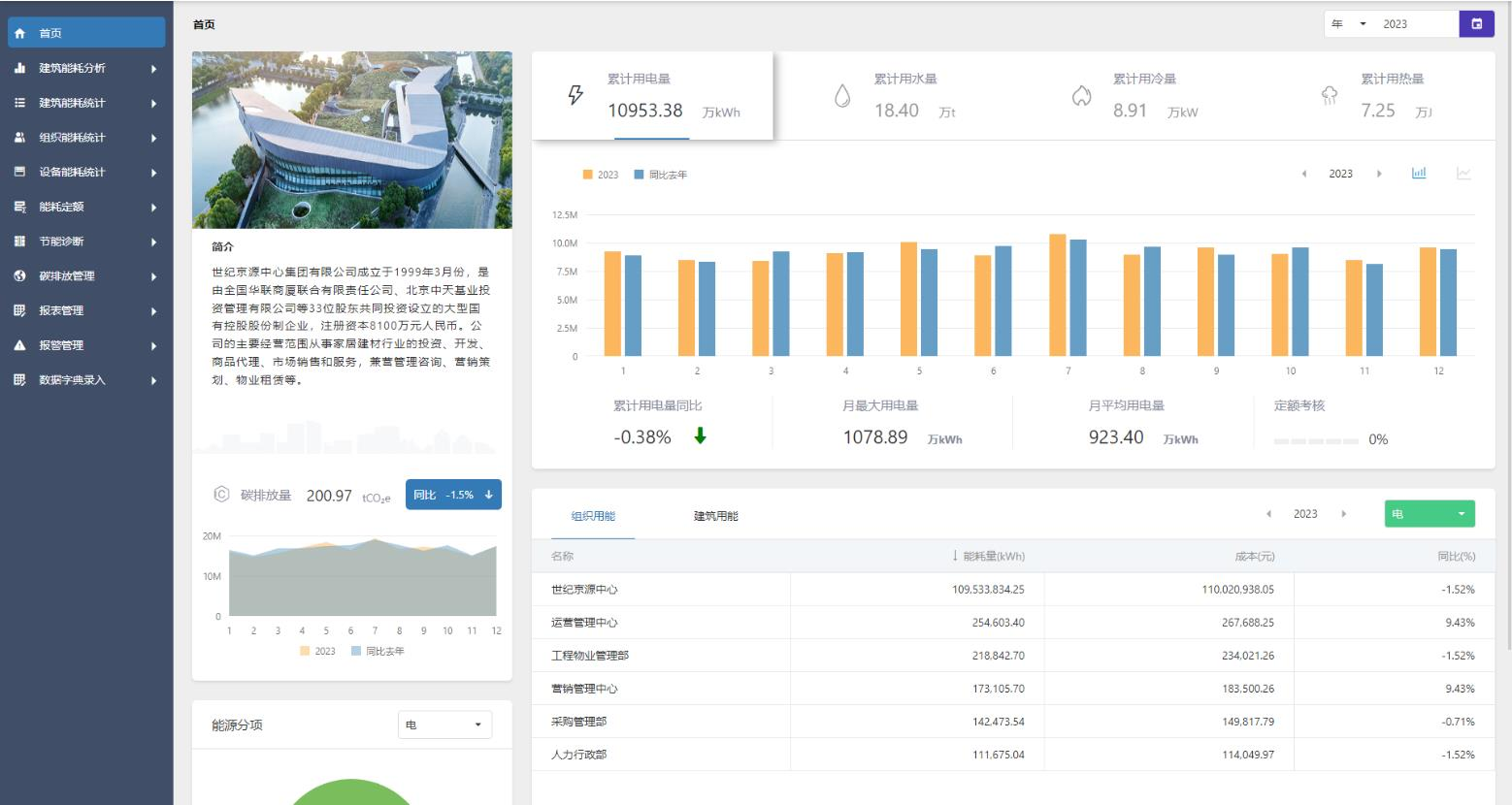Click the 工程物业管理部 table row name
1512x805 pixels.
coord(590,656)
